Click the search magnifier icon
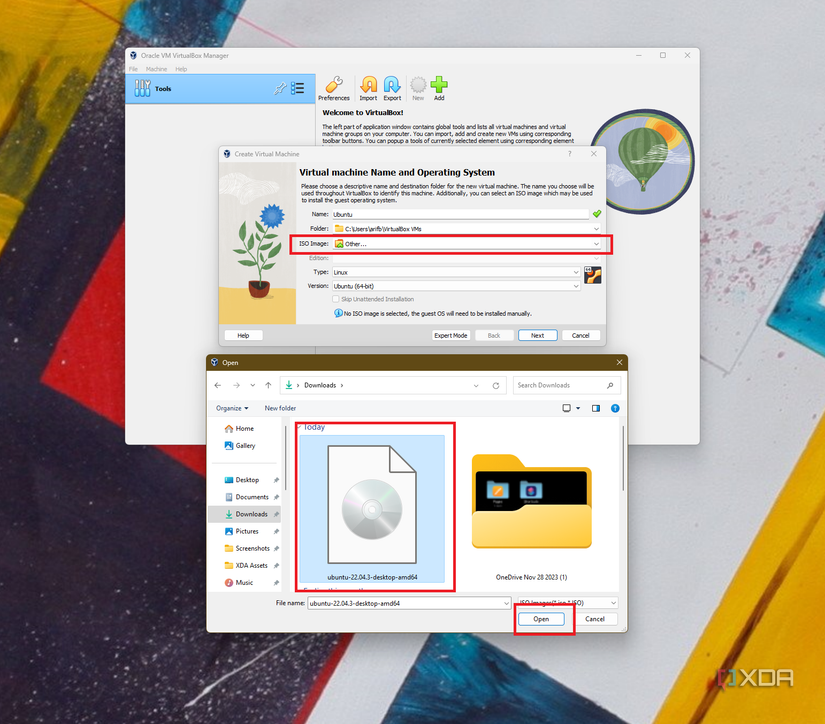 (x=610, y=385)
